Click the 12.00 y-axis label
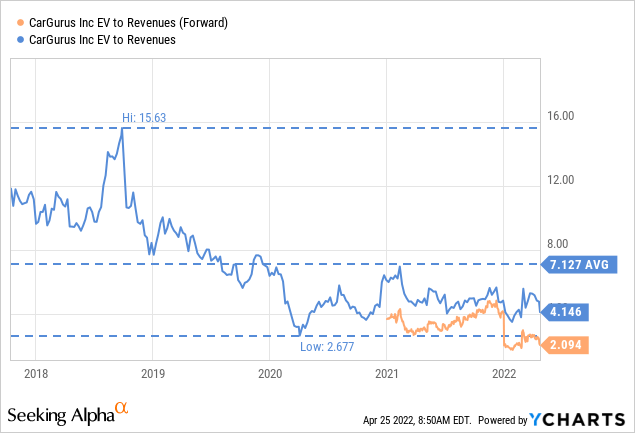Viewport: 635px width, 433px height. point(560,180)
